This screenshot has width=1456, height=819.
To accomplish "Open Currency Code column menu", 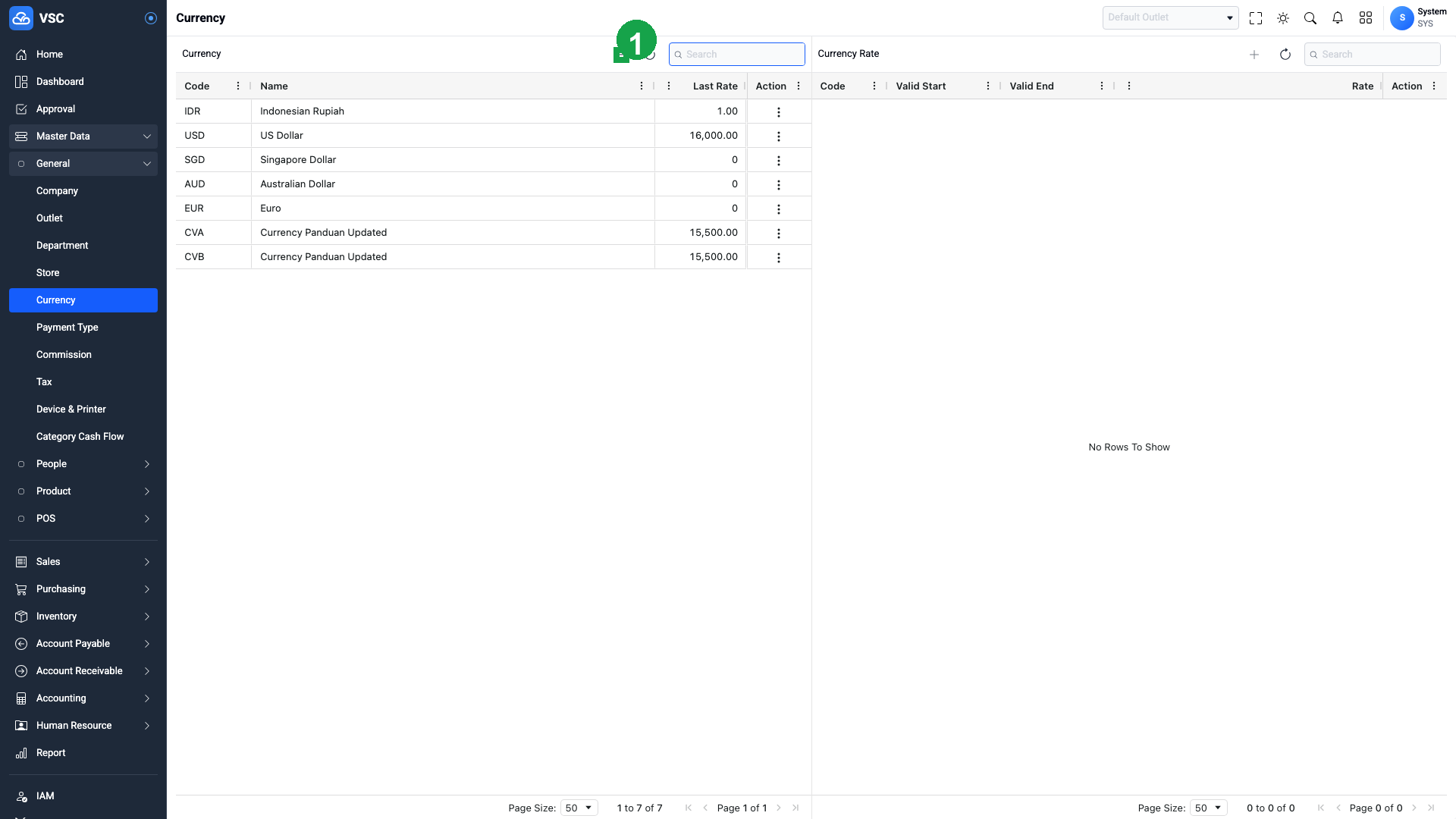I will coord(238,86).
